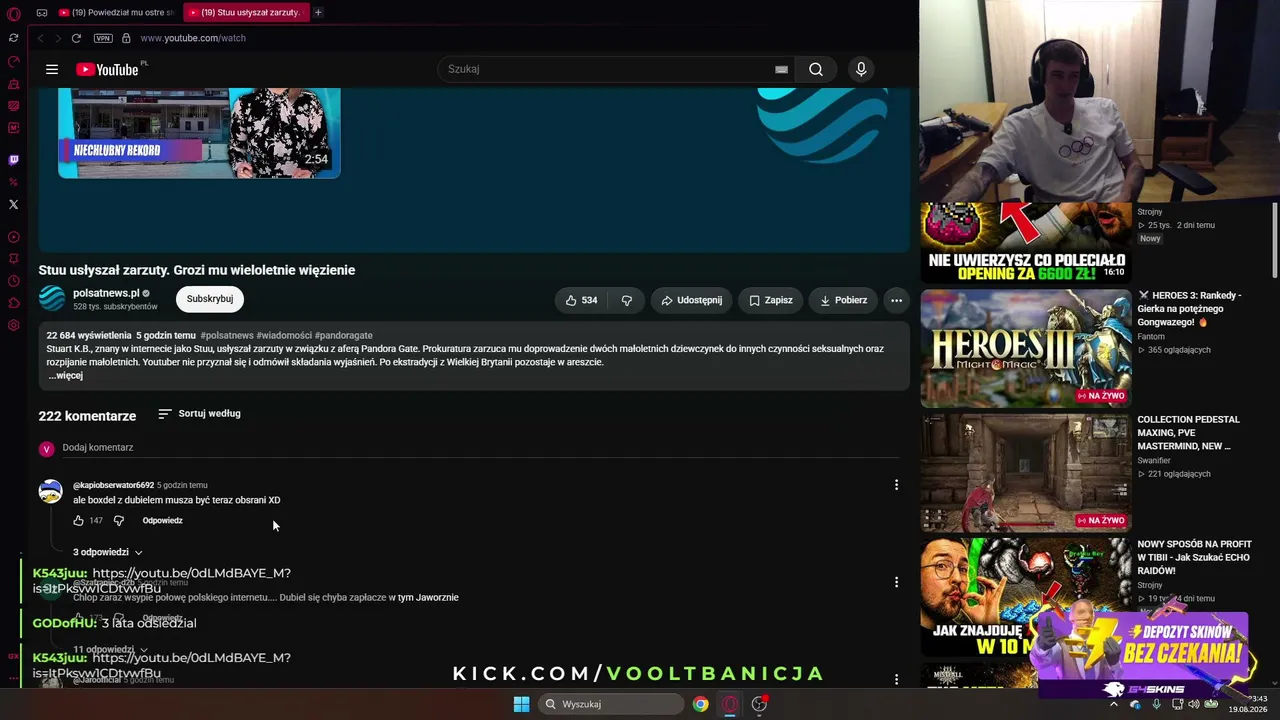The width and height of the screenshot is (1280, 720).
Task: Open the 'Nie uwierzysz co poleciało' thumbnail
Action: tap(1026, 243)
